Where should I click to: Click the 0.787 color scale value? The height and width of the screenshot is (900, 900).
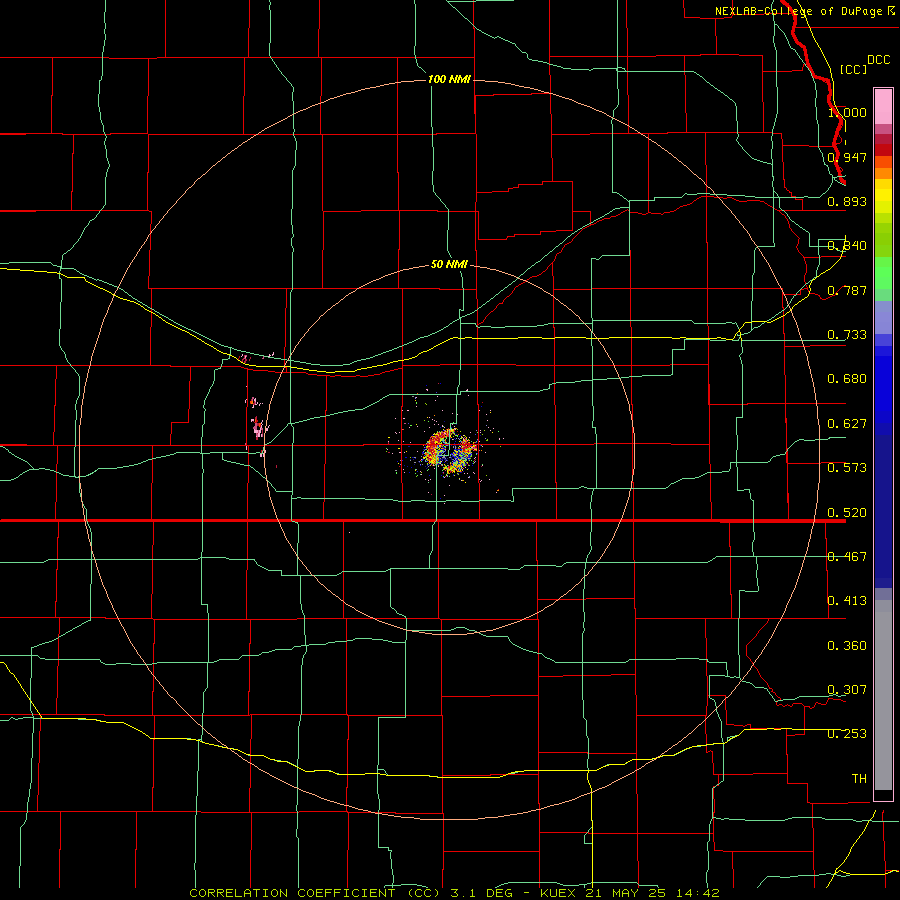point(847,290)
